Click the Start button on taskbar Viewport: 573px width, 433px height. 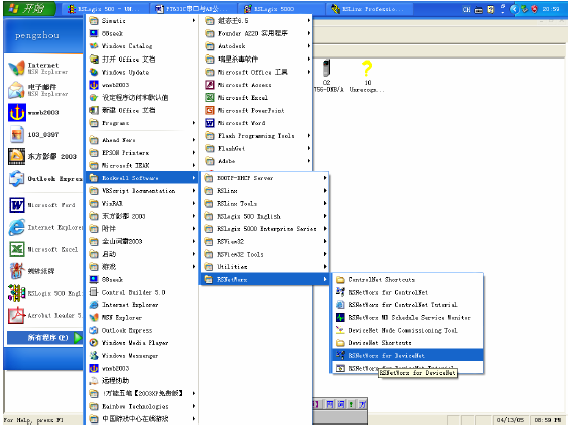coord(29,8)
